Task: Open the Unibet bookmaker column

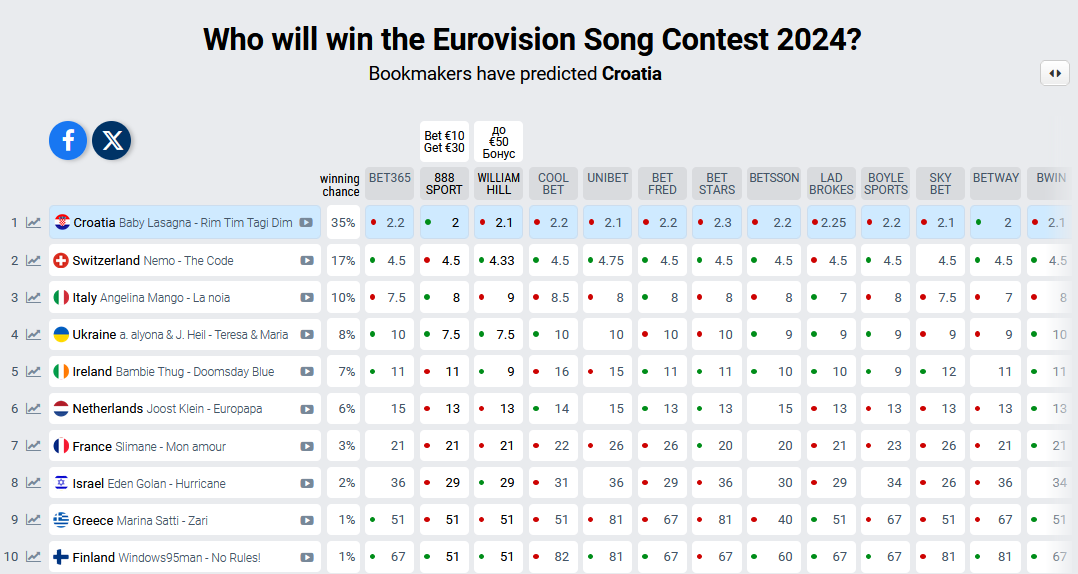Action: point(607,179)
